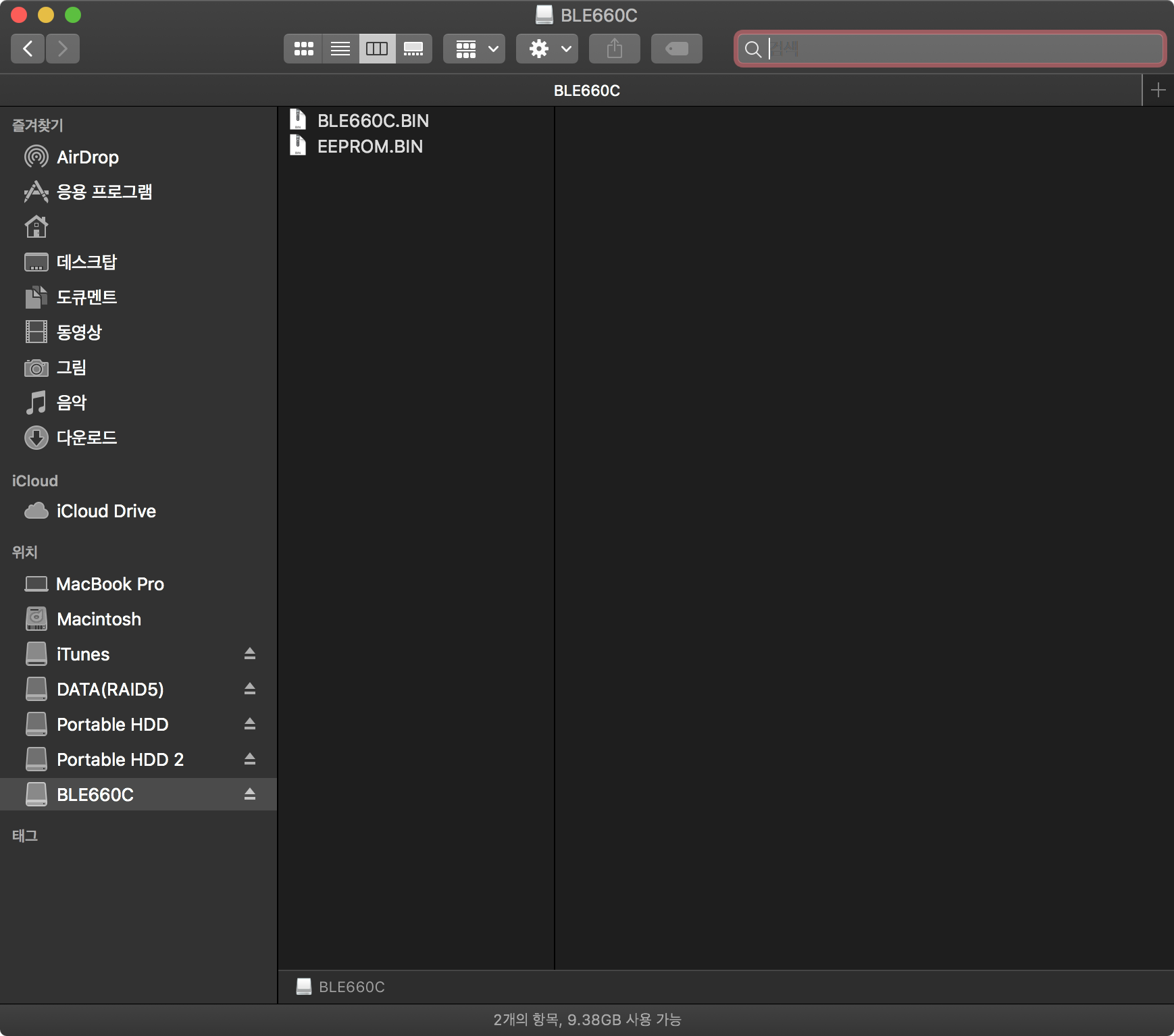Image resolution: width=1174 pixels, height=1036 pixels.
Task: Eject the Portable HDD volume
Action: (x=250, y=723)
